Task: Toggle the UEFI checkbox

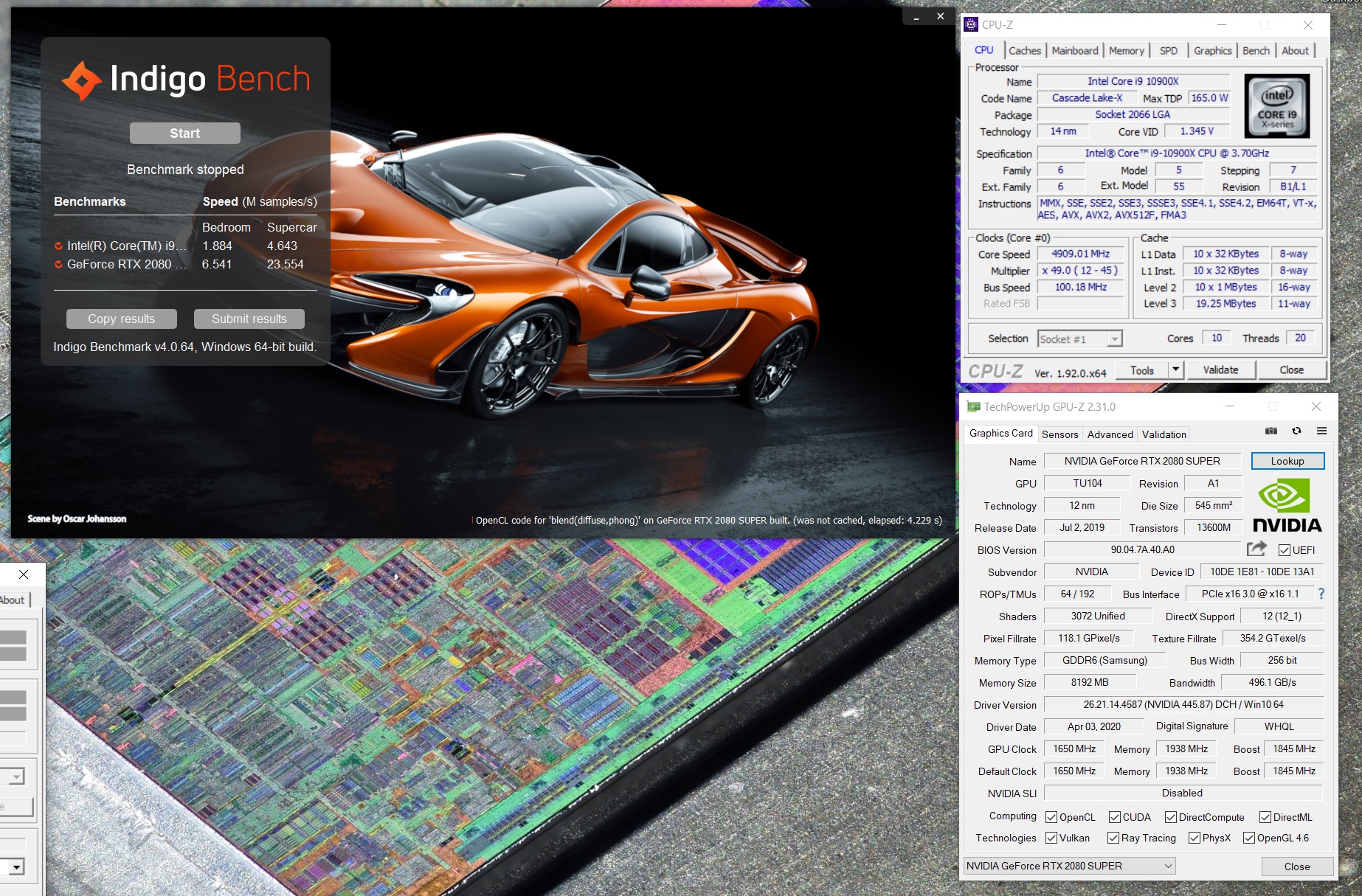Action: (1285, 550)
